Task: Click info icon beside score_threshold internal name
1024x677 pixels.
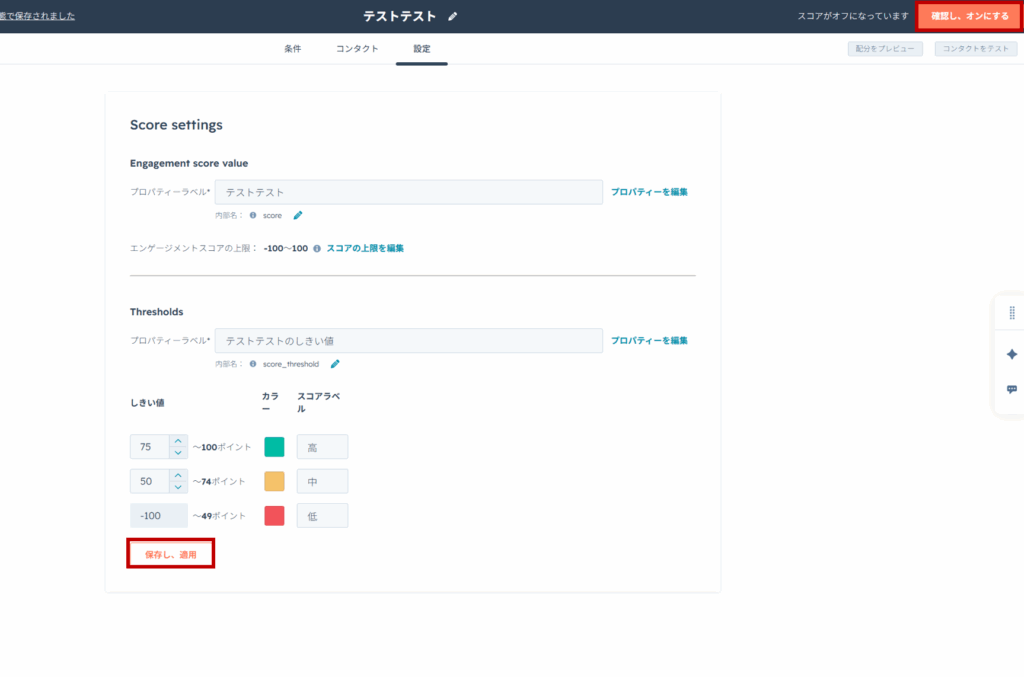Action: [253, 364]
